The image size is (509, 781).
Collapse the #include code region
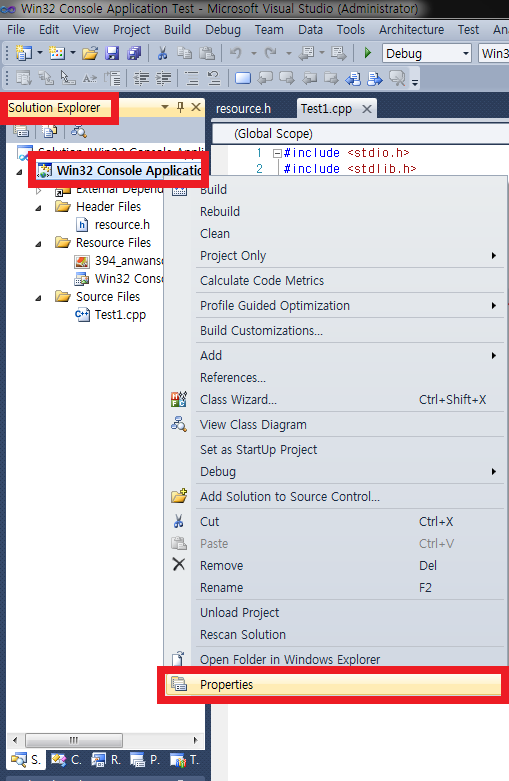coord(277,153)
